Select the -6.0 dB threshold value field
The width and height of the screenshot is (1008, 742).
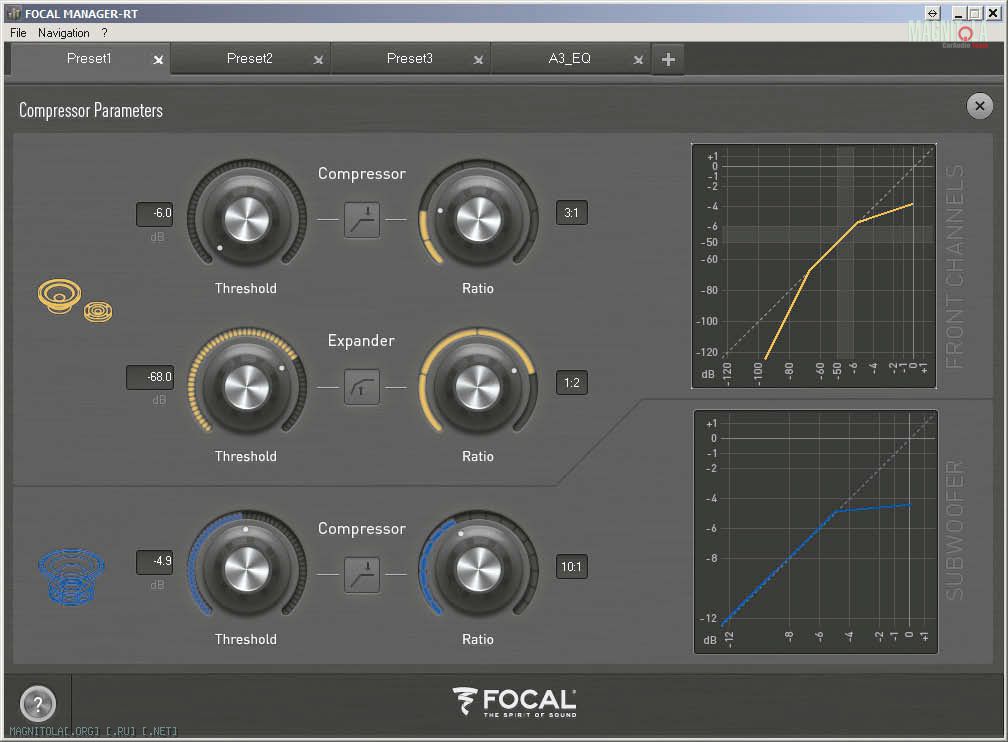[x=154, y=213]
